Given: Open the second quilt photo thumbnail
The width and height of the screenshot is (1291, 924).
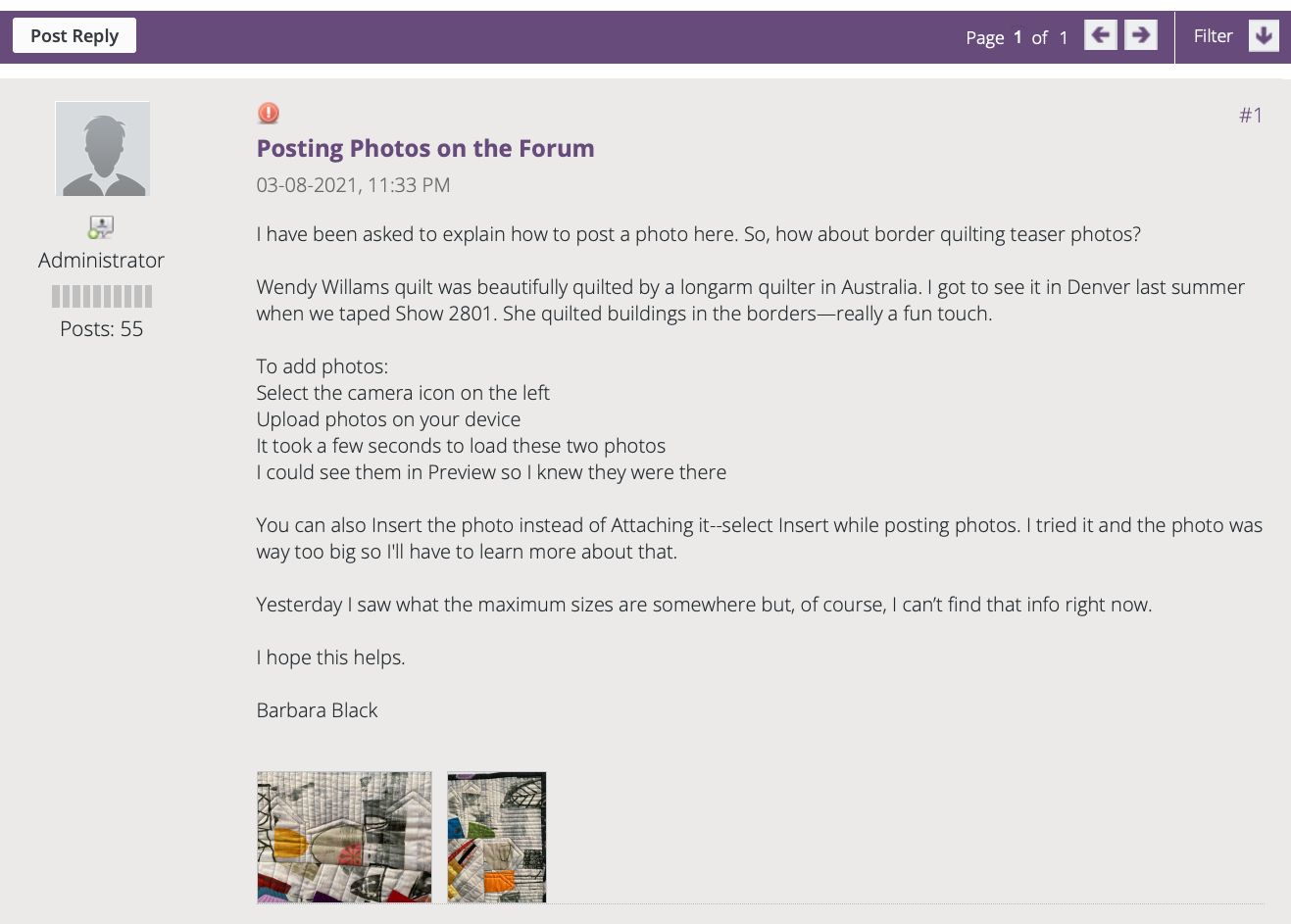Looking at the screenshot, I should pyautogui.click(x=497, y=837).
